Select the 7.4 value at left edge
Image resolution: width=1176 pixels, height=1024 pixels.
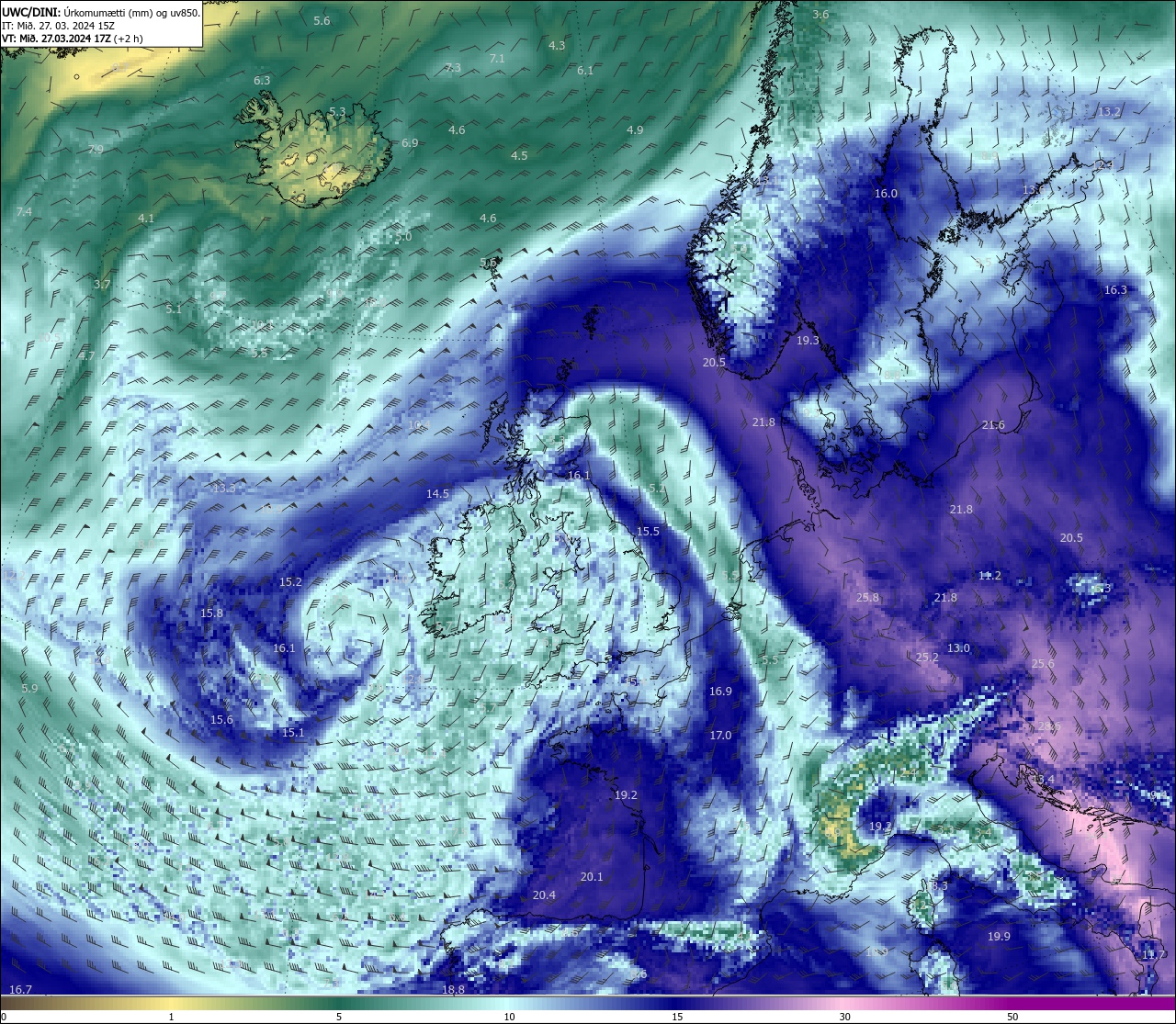pyautogui.click(x=24, y=211)
